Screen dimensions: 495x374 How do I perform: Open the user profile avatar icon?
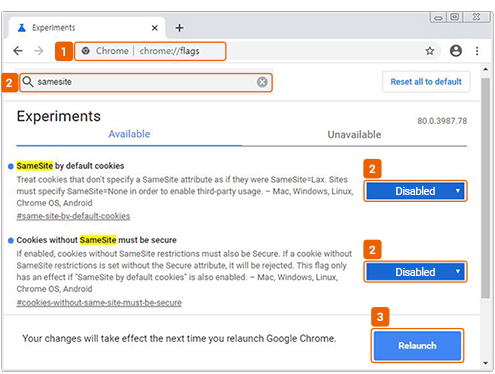pyautogui.click(x=456, y=51)
